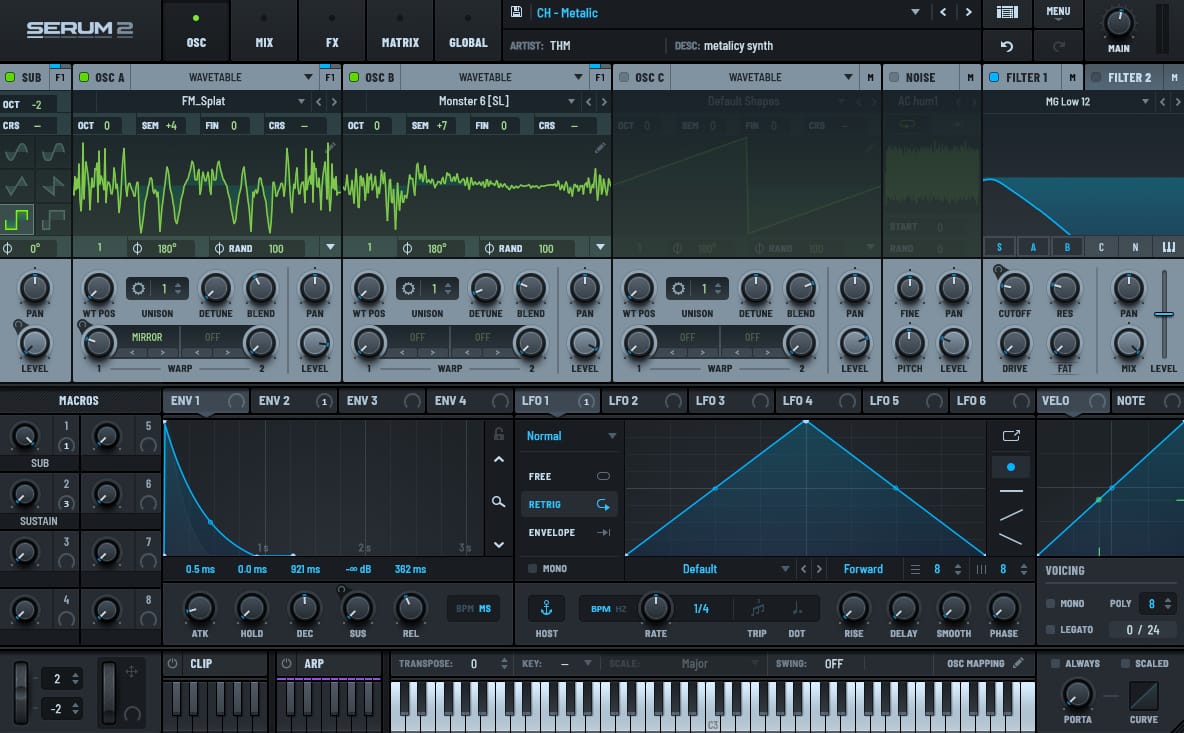Select the triangle sub waveform shape
The width and height of the screenshot is (1184, 733).
pyautogui.click(x=17, y=186)
